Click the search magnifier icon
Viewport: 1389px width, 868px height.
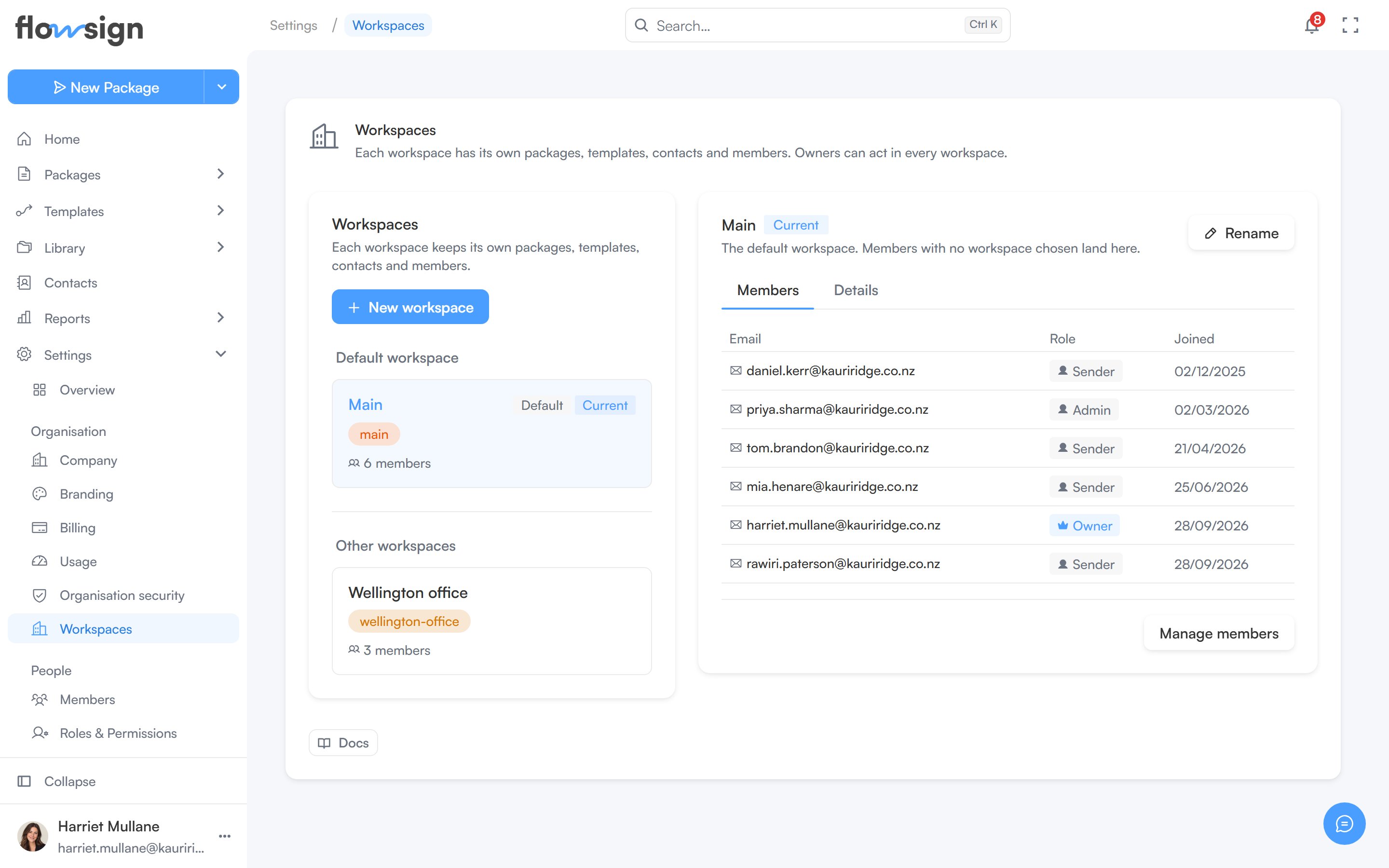641,25
